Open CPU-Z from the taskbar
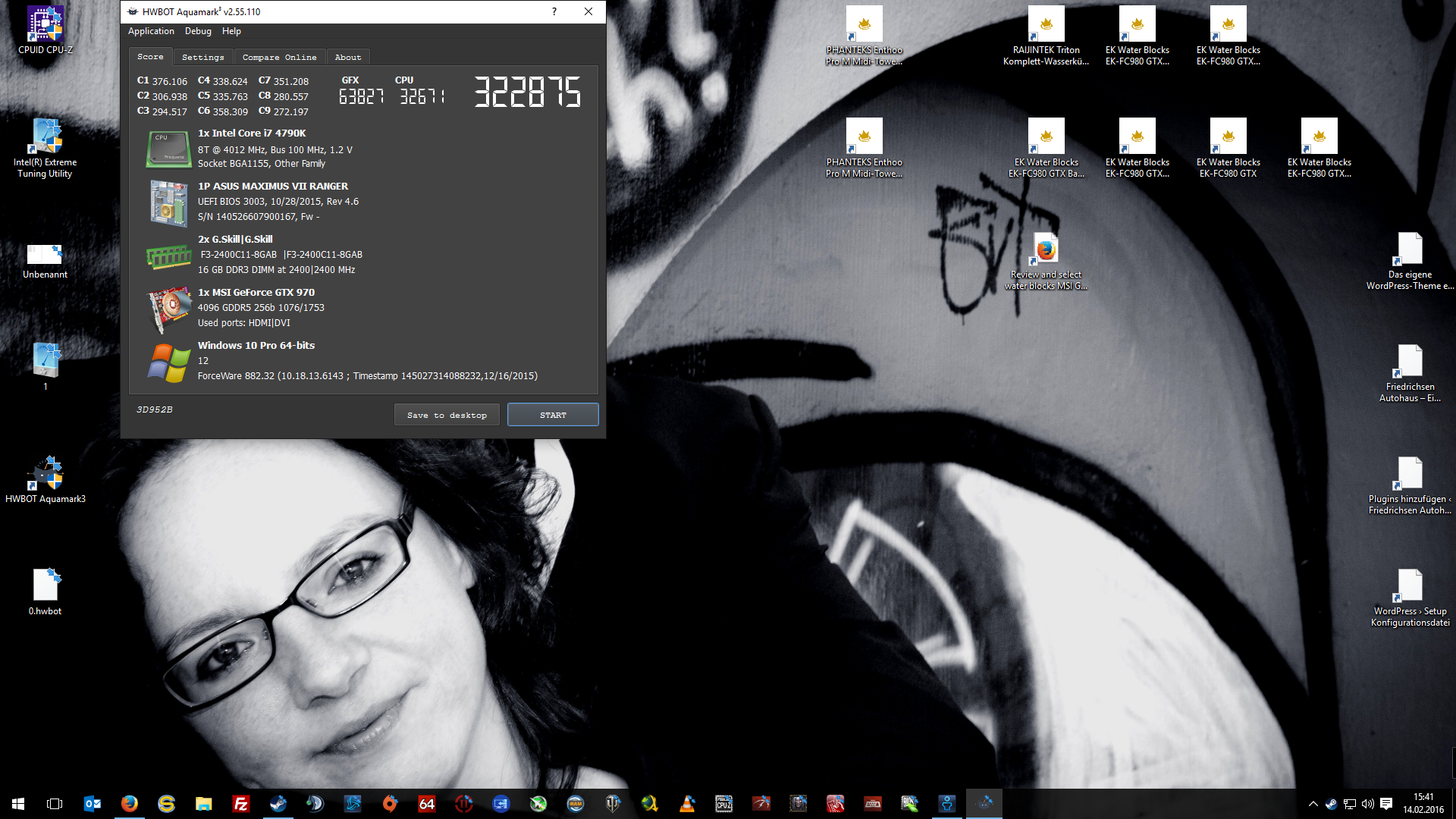This screenshot has height=819, width=1456. point(724,804)
